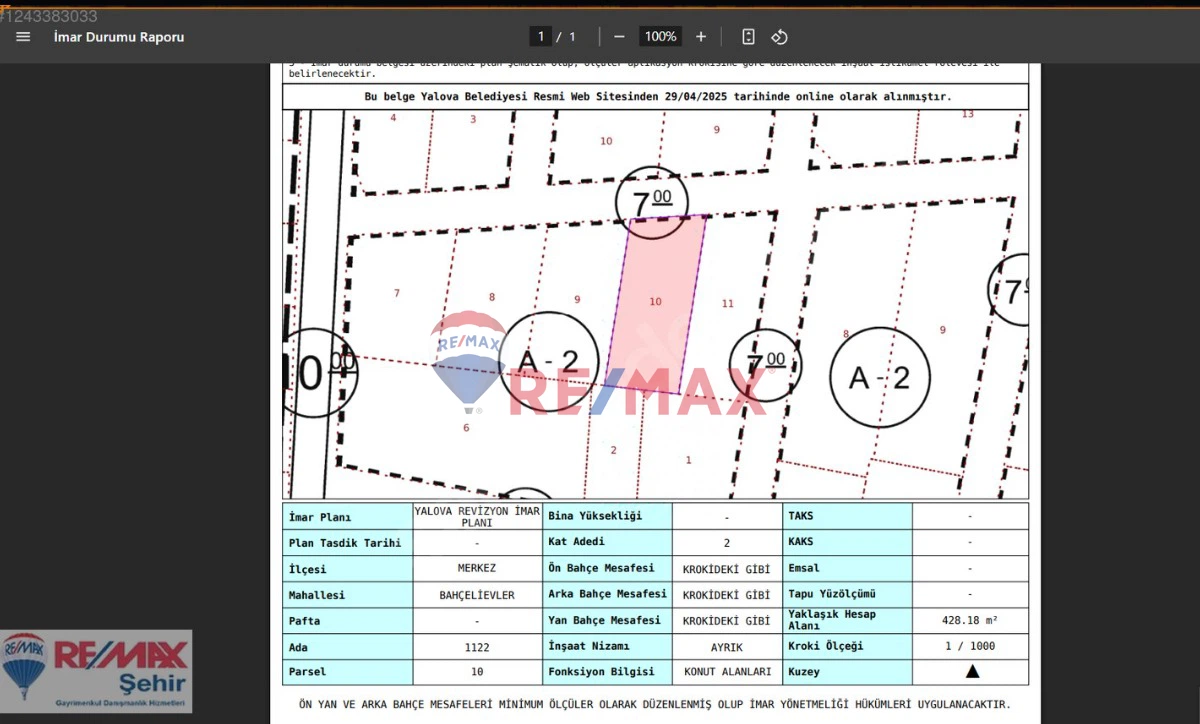
Task: Click the Kroki Ölçeği label
Action: pyautogui.click(x=825, y=647)
